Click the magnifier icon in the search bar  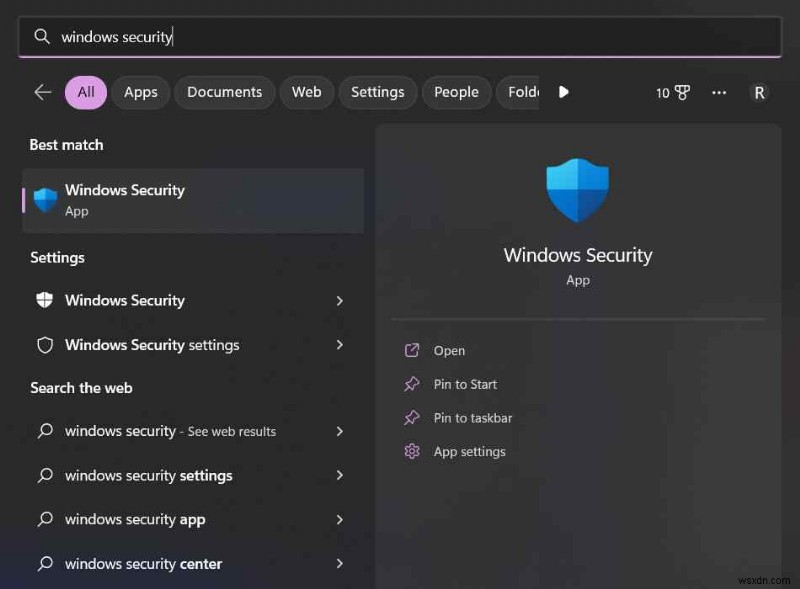(42, 36)
